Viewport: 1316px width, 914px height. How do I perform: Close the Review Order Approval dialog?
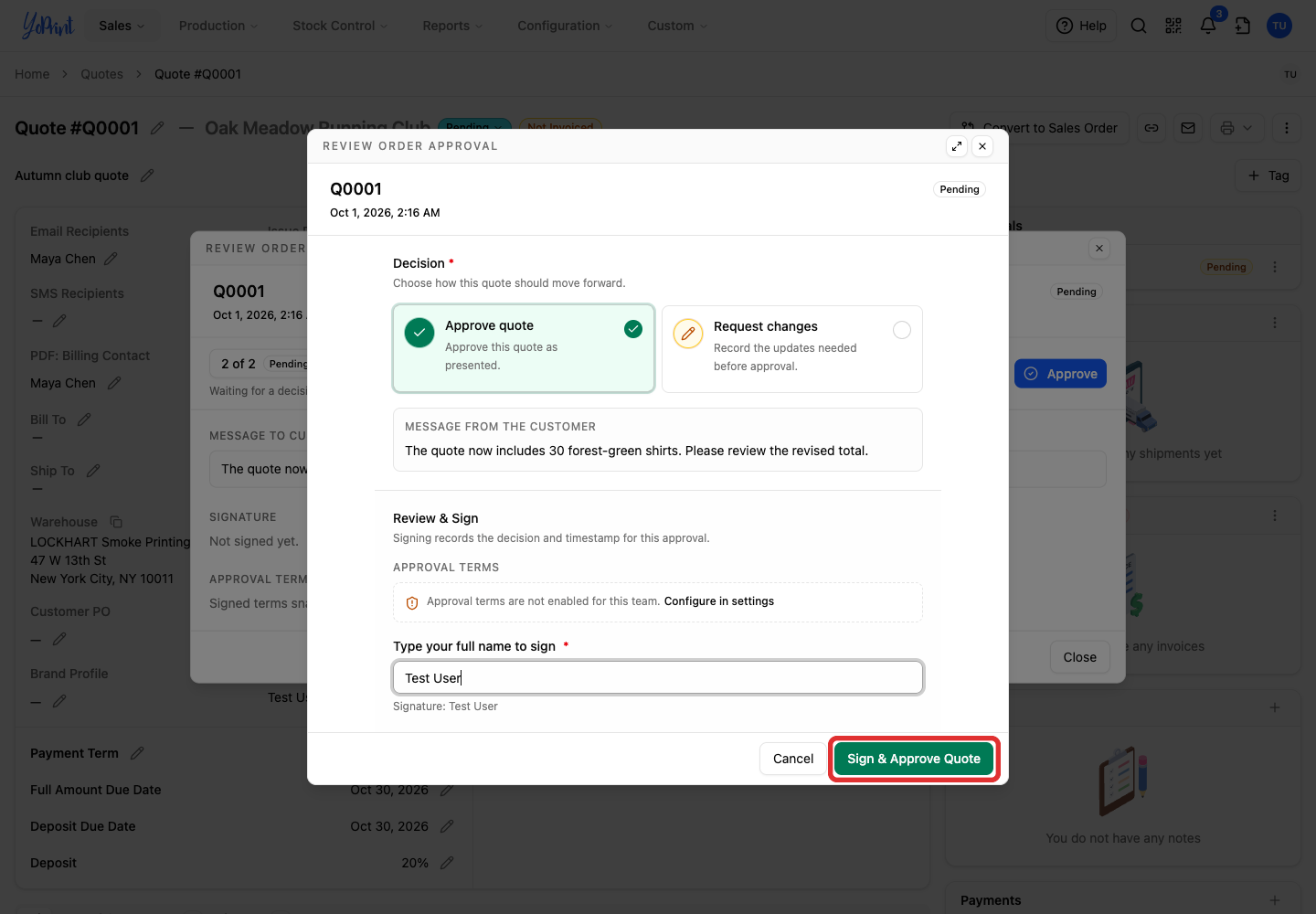[x=982, y=146]
